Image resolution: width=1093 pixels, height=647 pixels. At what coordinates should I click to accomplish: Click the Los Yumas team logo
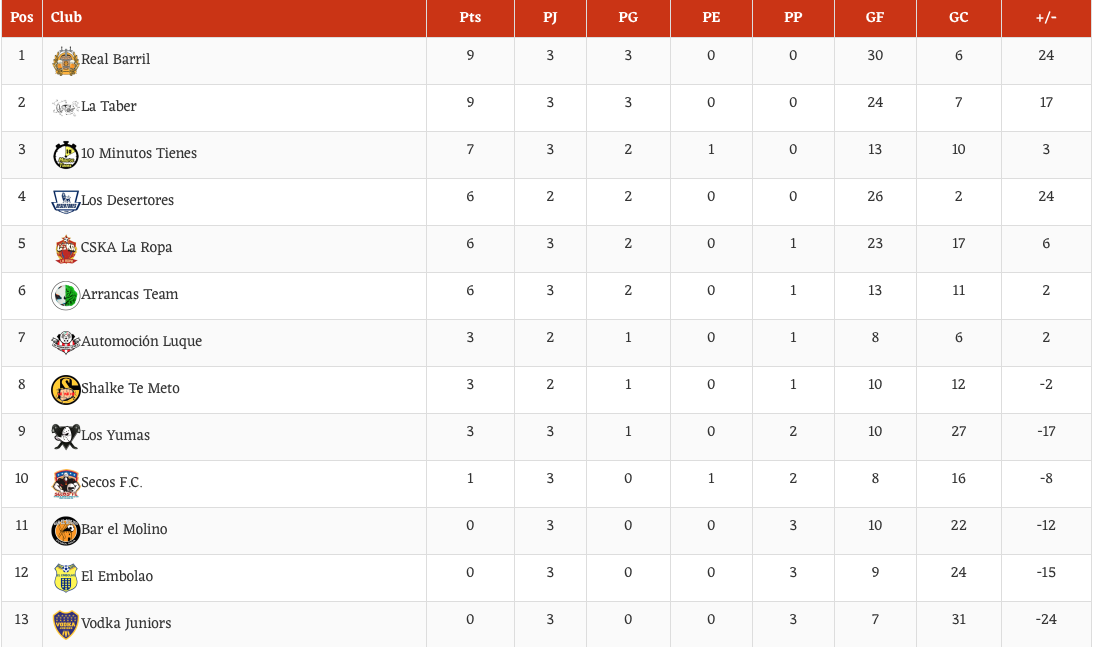click(x=66, y=436)
